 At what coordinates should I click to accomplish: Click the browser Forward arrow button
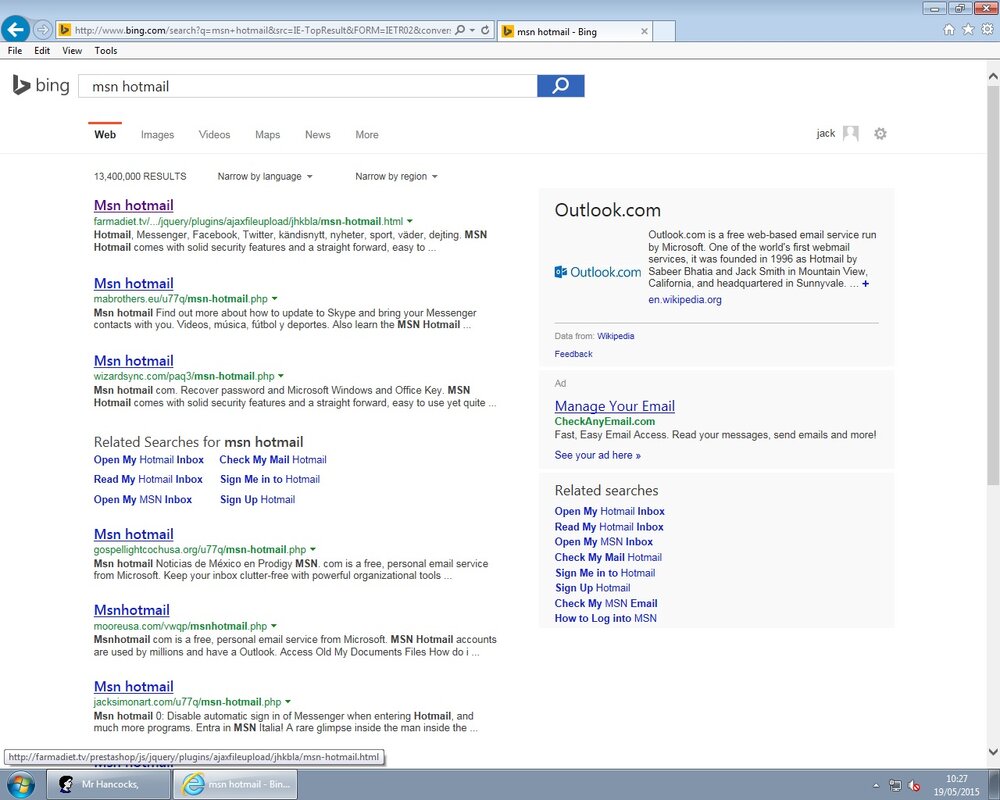42,29
